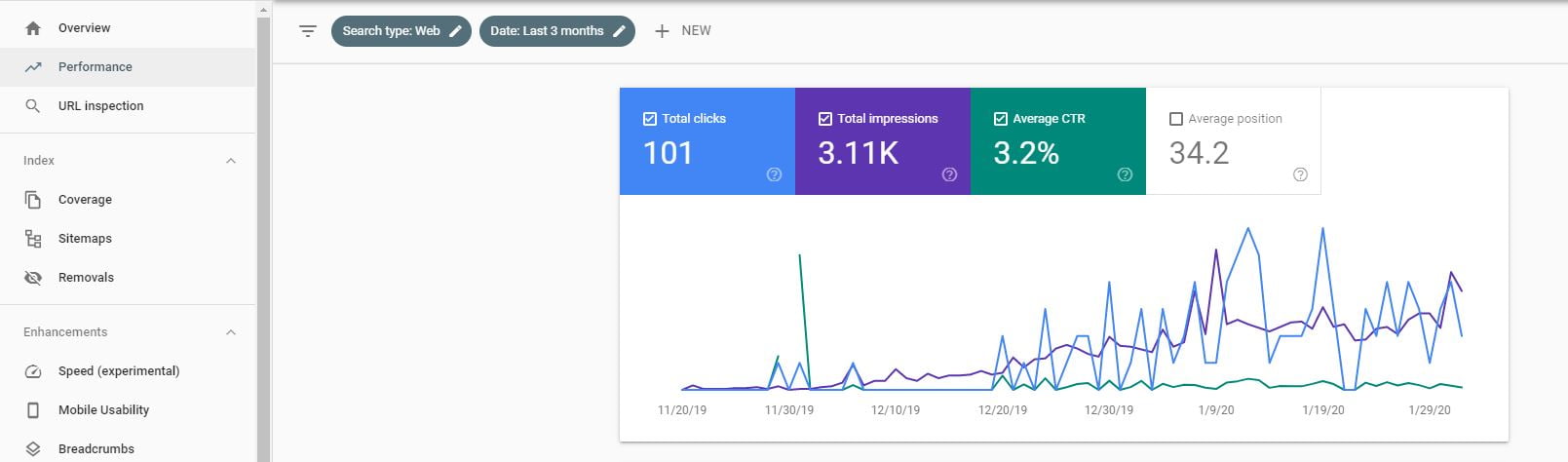Click pencil icon on Search type chip
The width and height of the screenshot is (1568, 462).
click(455, 31)
